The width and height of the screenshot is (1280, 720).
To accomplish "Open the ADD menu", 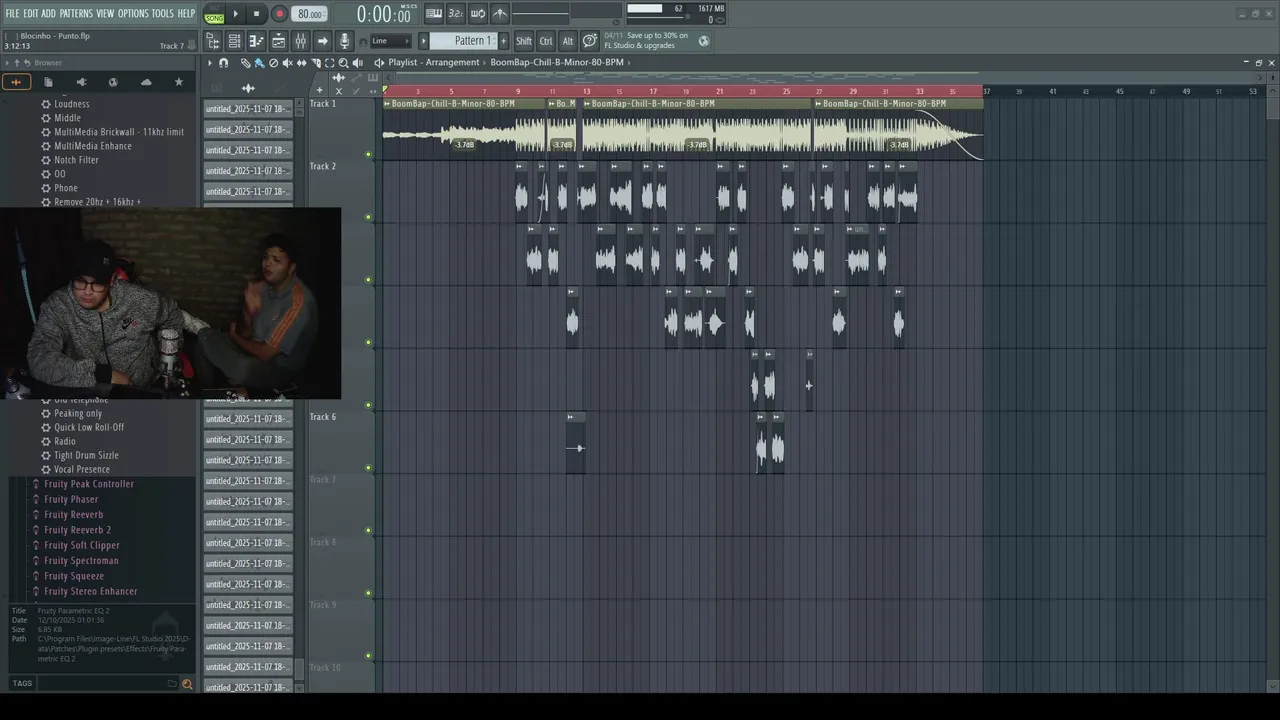I will [x=49, y=13].
